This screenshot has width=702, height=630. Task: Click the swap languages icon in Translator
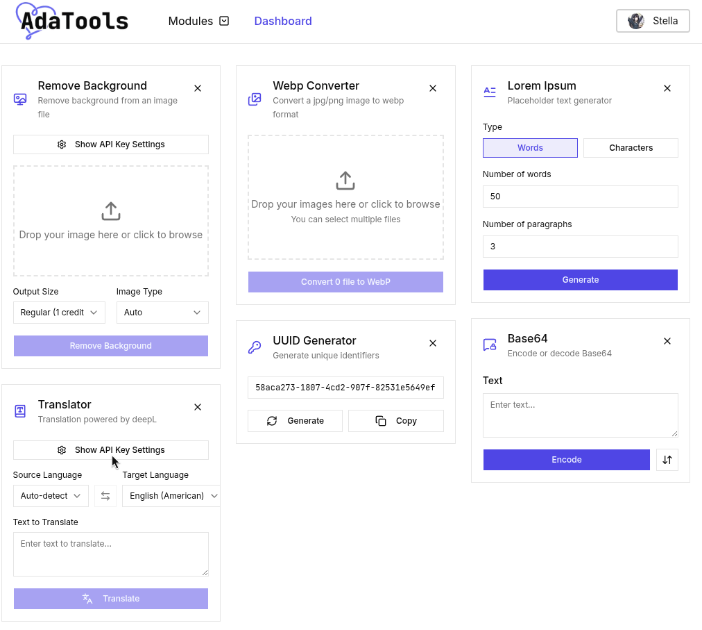coord(105,496)
